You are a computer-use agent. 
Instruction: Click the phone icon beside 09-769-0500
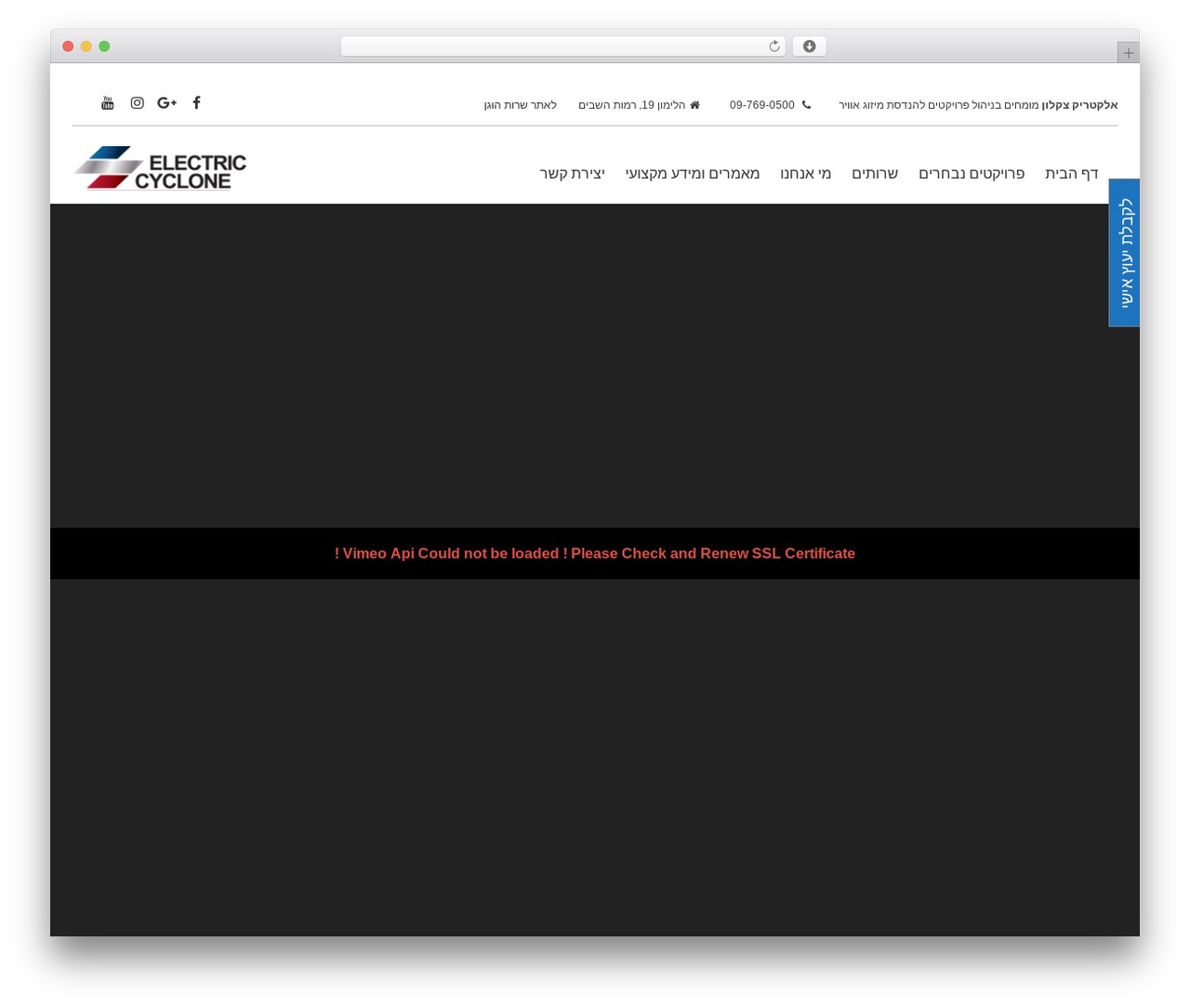click(806, 105)
